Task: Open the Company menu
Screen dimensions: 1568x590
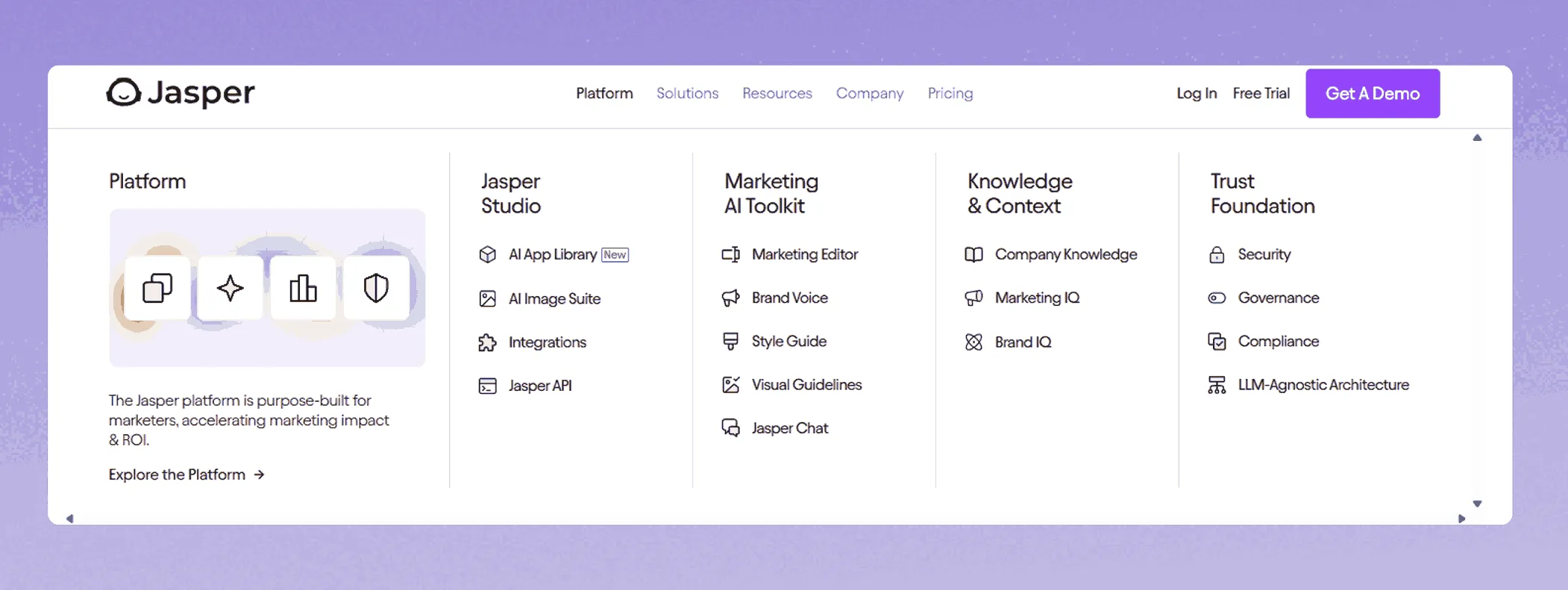Action: point(870,93)
